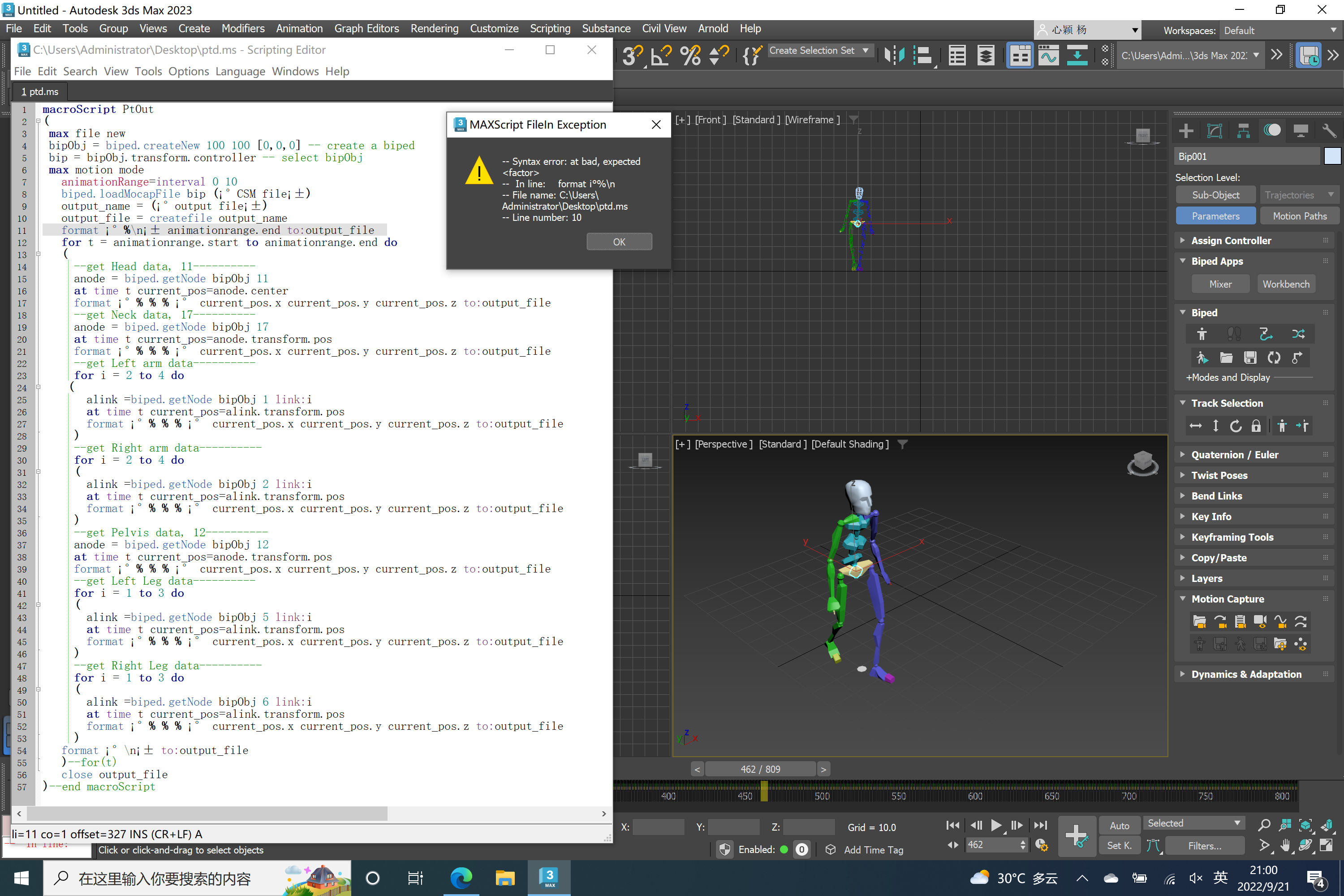Collapse the Motion Capture rollout
1344x896 pixels.
[x=1227, y=598]
